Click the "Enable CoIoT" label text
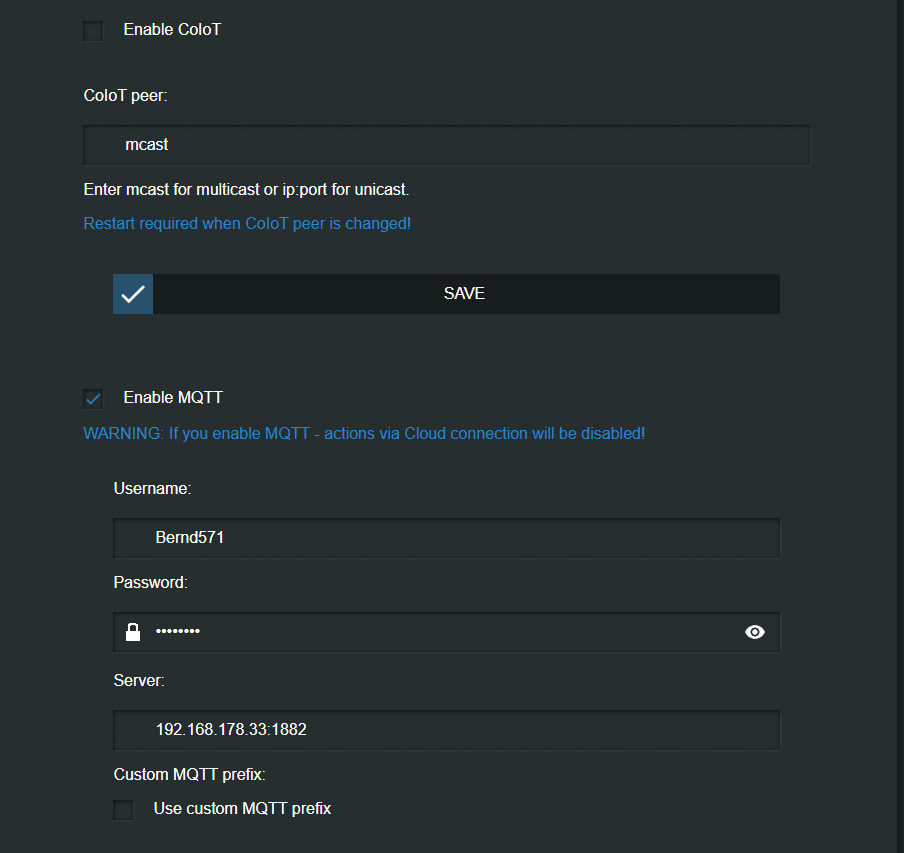The width and height of the screenshot is (904, 853). 172,30
